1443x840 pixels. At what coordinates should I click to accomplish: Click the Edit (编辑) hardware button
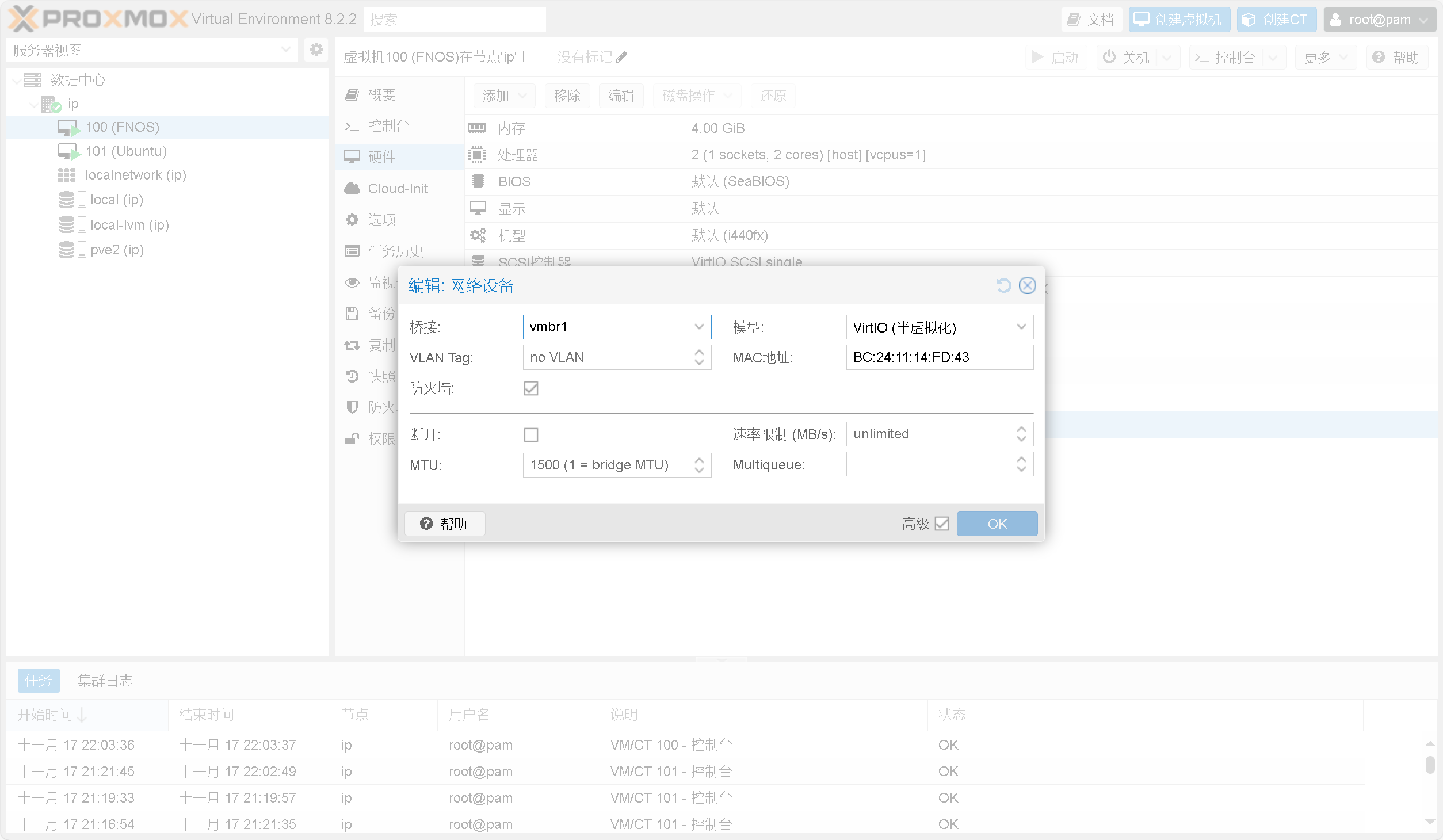pyautogui.click(x=621, y=96)
